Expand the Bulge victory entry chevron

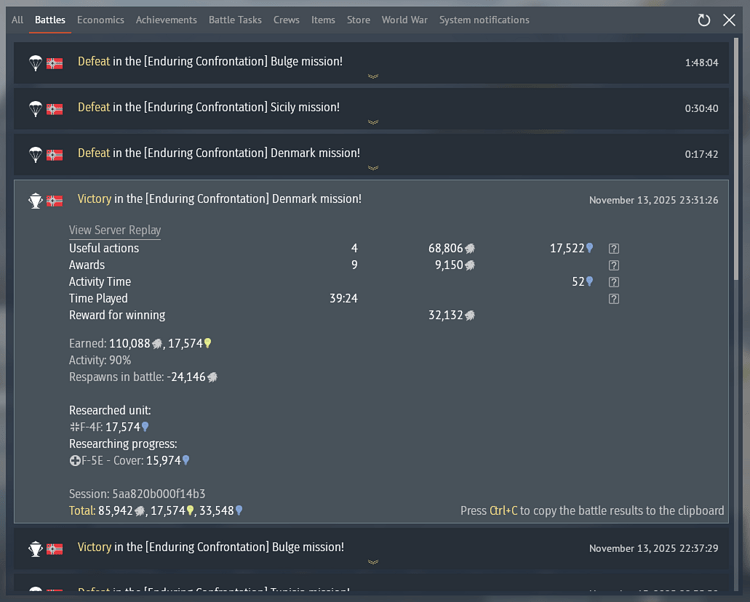coord(373,563)
